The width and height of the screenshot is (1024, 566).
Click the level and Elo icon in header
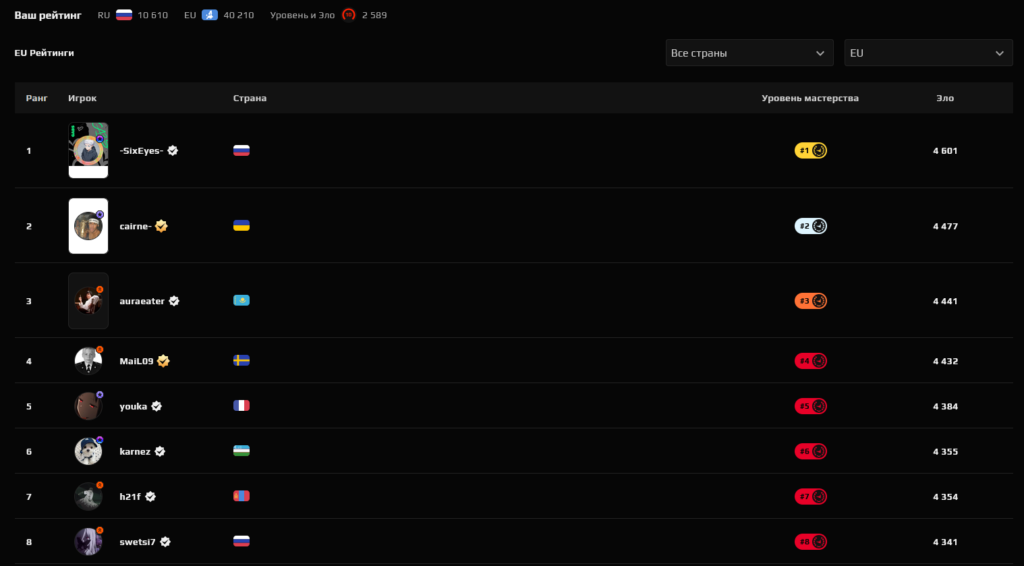(x=349, y=15)
